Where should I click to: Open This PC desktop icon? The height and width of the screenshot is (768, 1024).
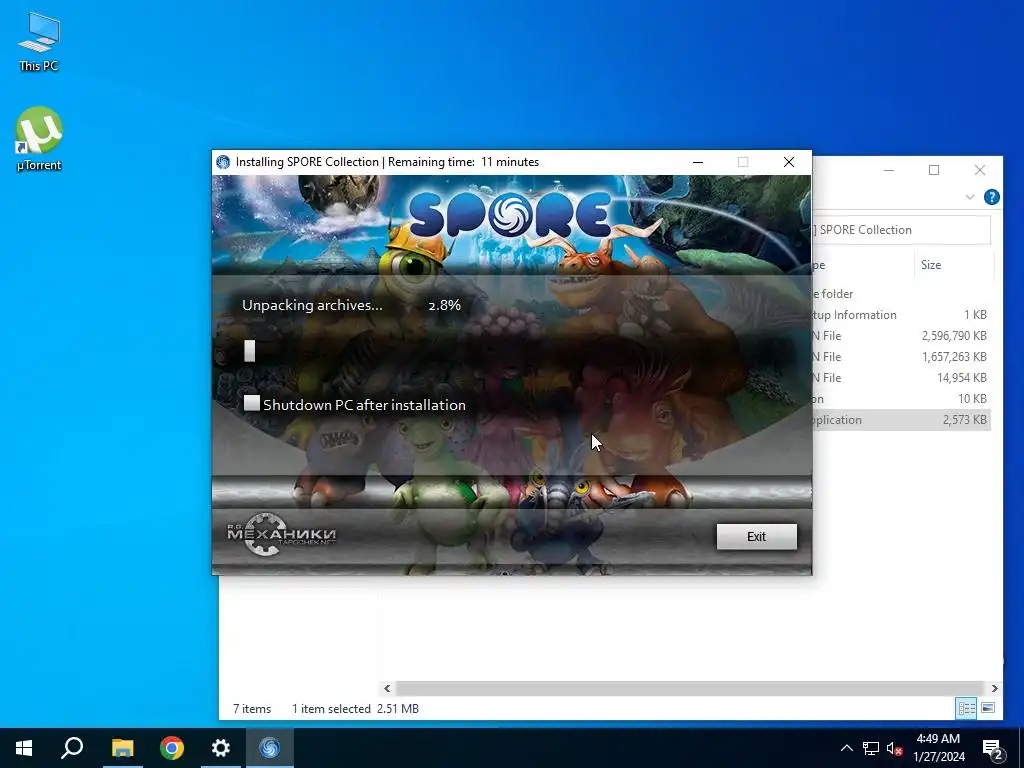39,42
